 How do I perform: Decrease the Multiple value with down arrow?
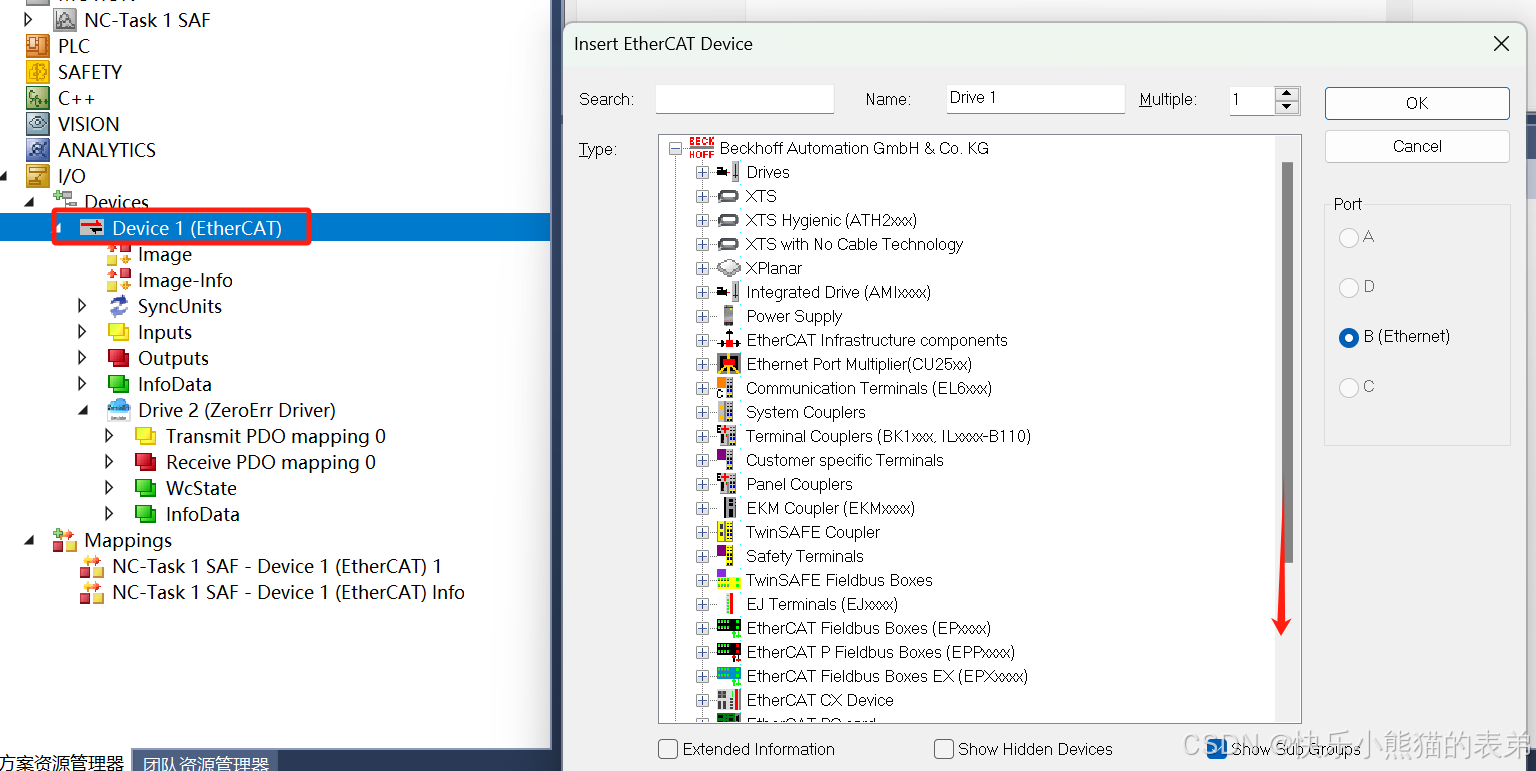pos(1287,107)
